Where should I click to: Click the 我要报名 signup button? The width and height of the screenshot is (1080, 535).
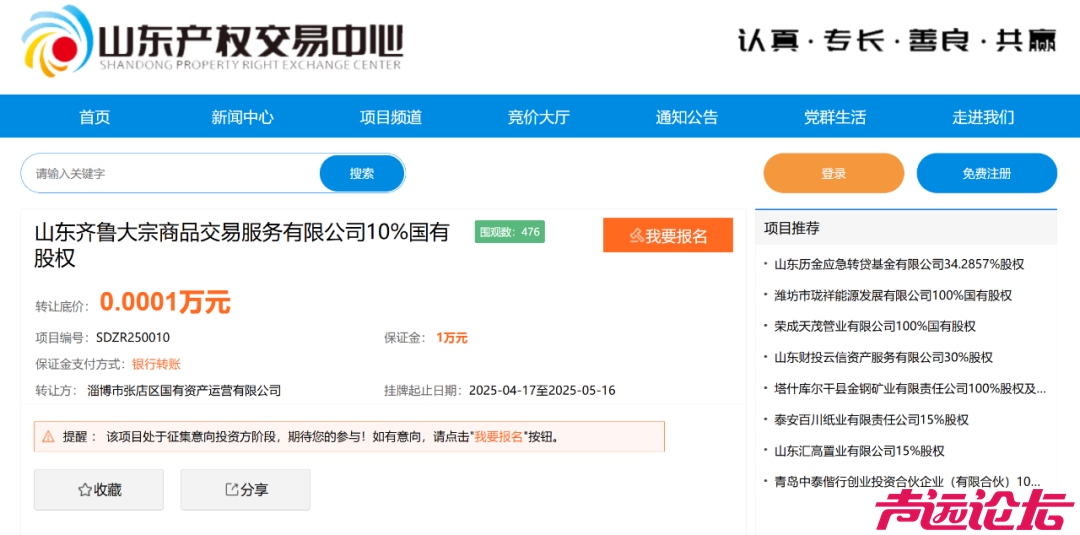tap(668, 236)
